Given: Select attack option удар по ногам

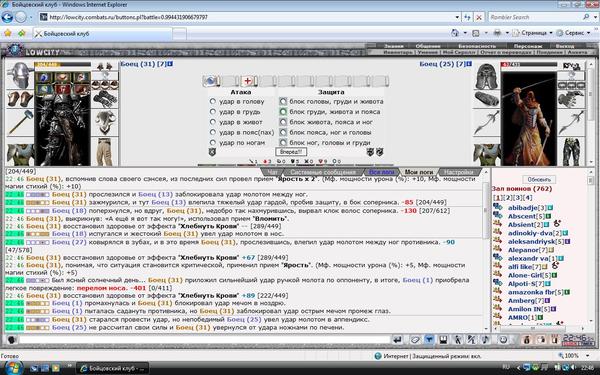Looking at the screenshot, I should pyautogui.click(x=213, y=142).
